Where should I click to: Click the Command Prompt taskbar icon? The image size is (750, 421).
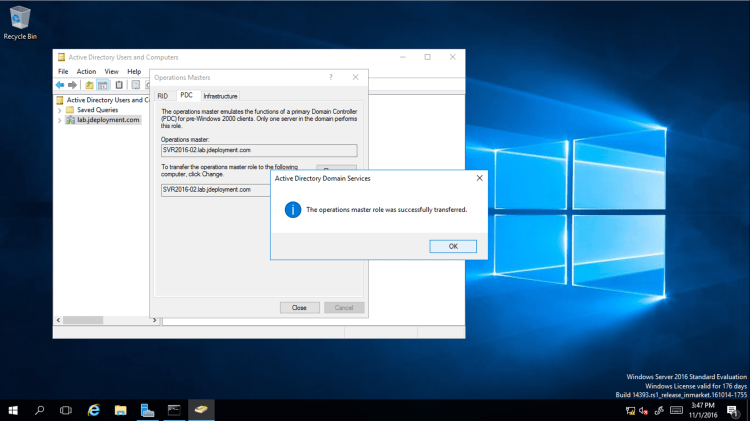[174, 410]
